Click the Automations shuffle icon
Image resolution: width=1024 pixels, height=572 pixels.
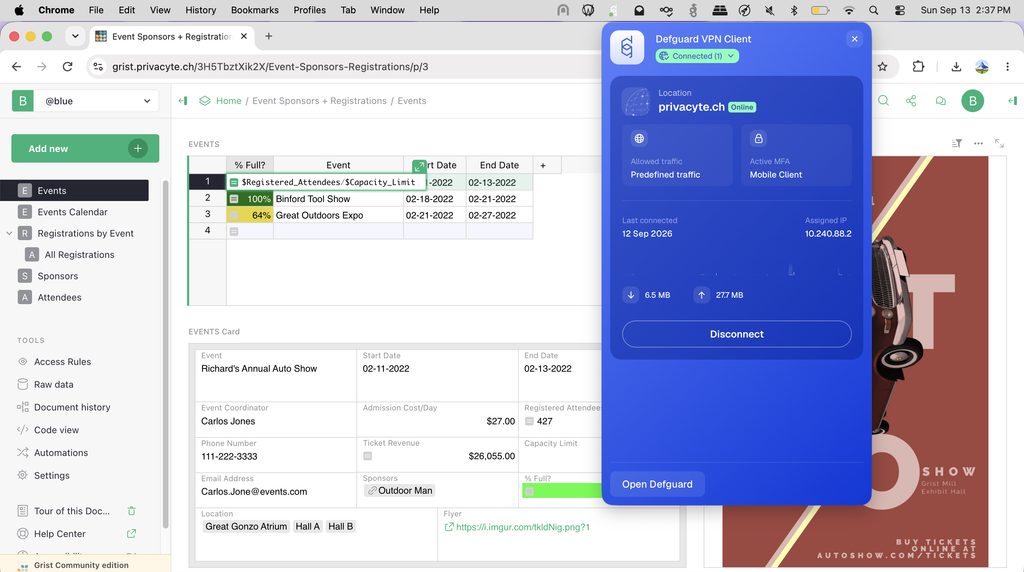23,453
